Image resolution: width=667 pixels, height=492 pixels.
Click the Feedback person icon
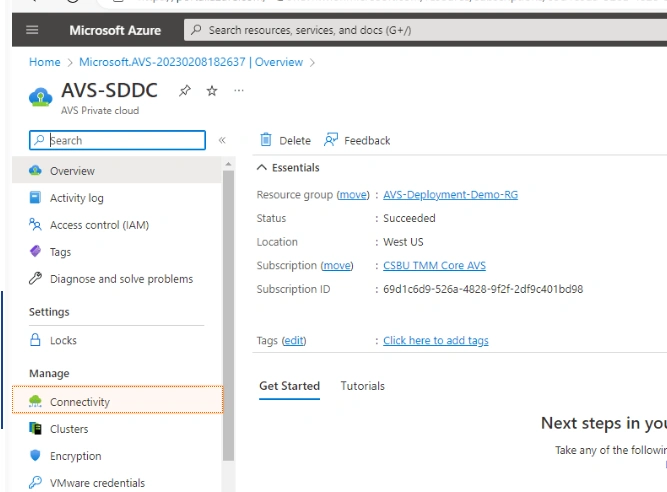(331, 139)
